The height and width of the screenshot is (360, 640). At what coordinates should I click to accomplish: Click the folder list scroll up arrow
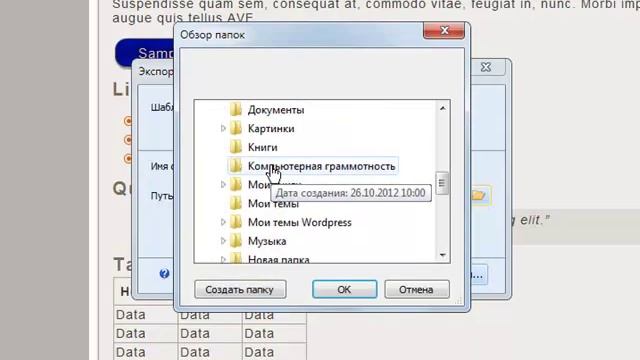click(442, 108)
